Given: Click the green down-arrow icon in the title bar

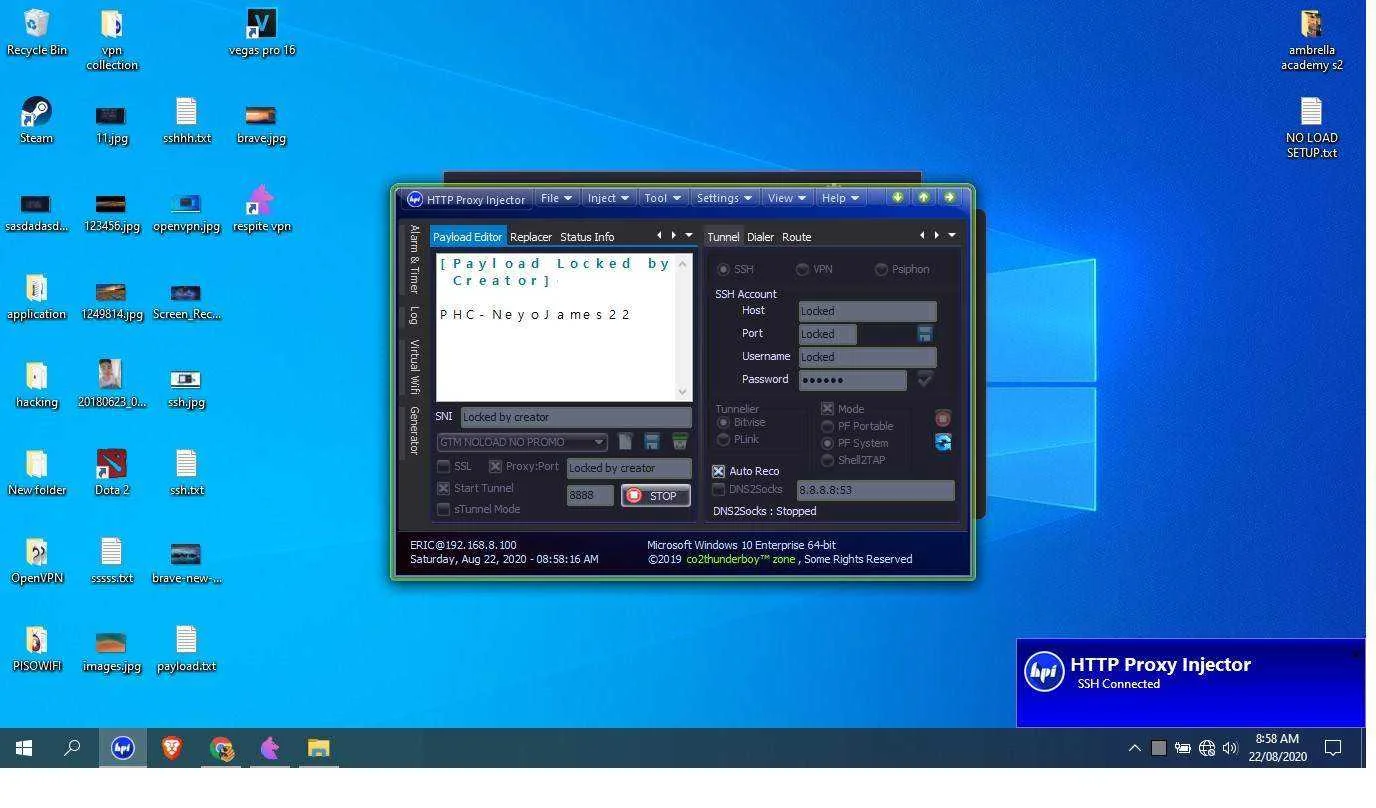Looking at the screenshot, I should (898, 197).
